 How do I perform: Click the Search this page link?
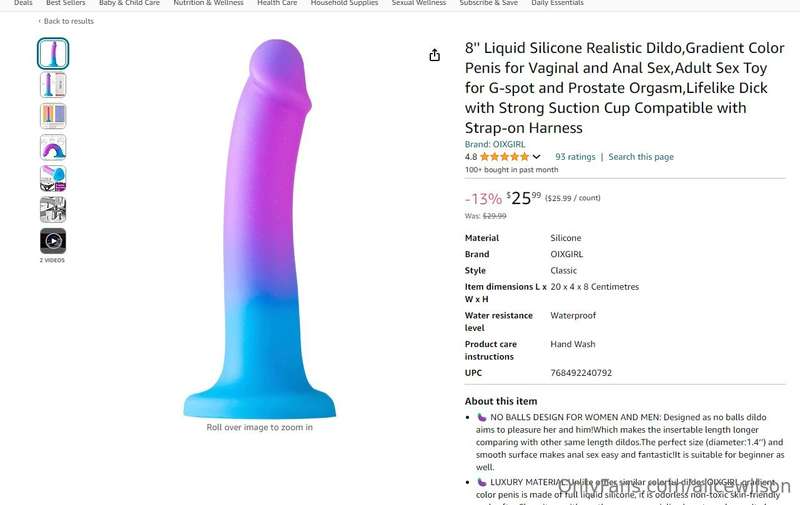641,157
